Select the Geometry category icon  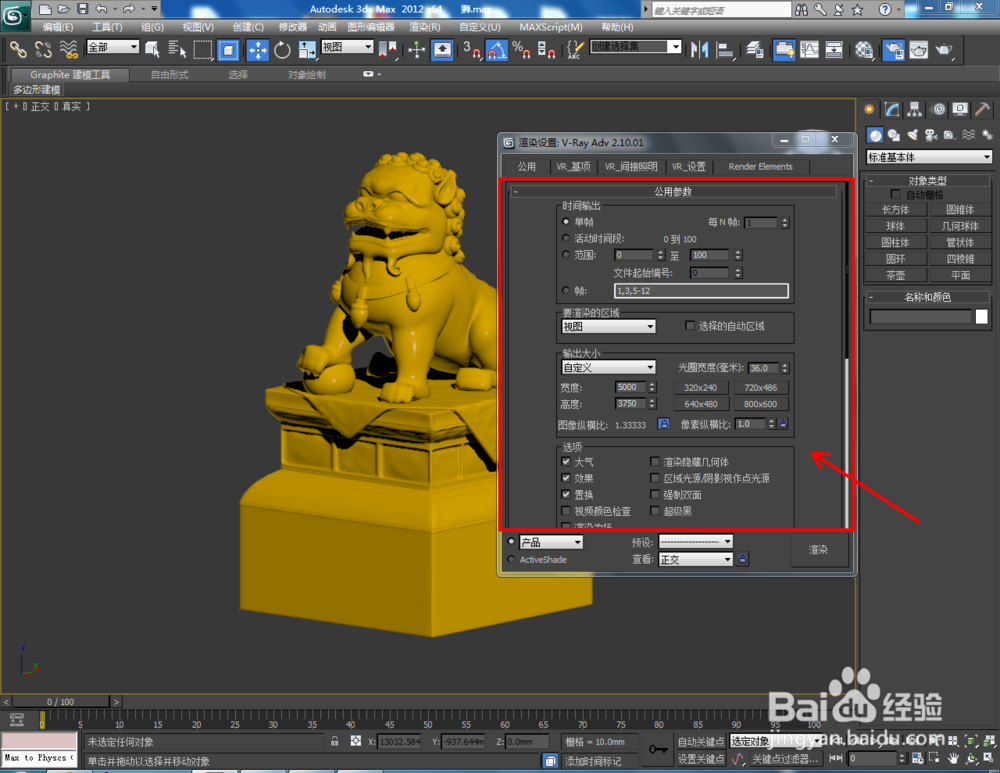[875, 135]
